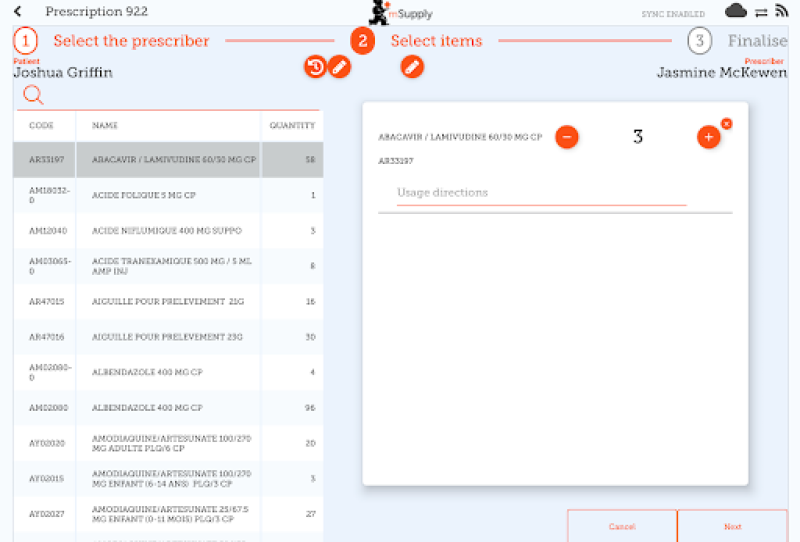The width and height of the screenshot is (800, 542).
Task: Click the Usage directions field
Action: click(x=541, y=192)
